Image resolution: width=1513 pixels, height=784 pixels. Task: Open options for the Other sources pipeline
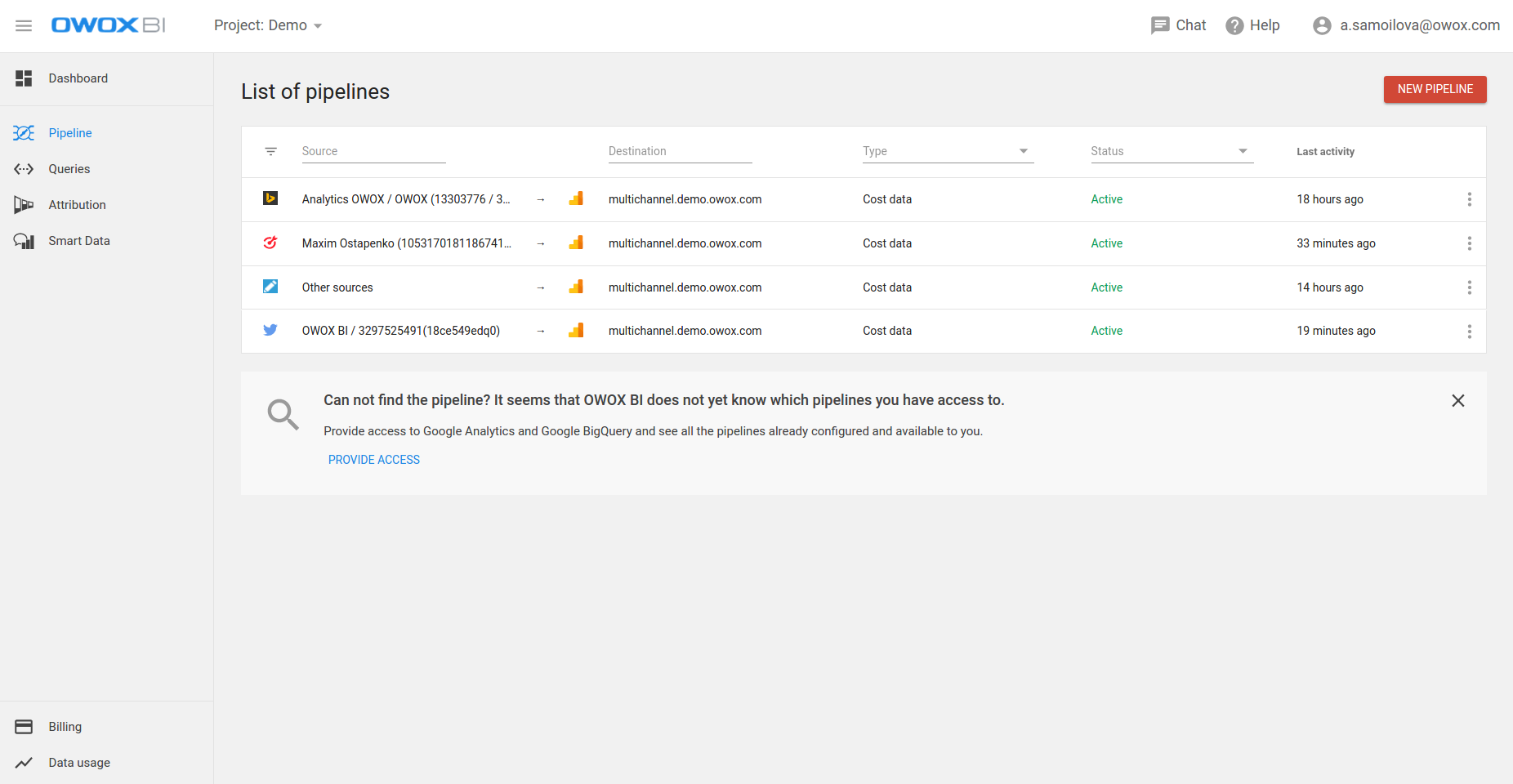[1469, 287]
